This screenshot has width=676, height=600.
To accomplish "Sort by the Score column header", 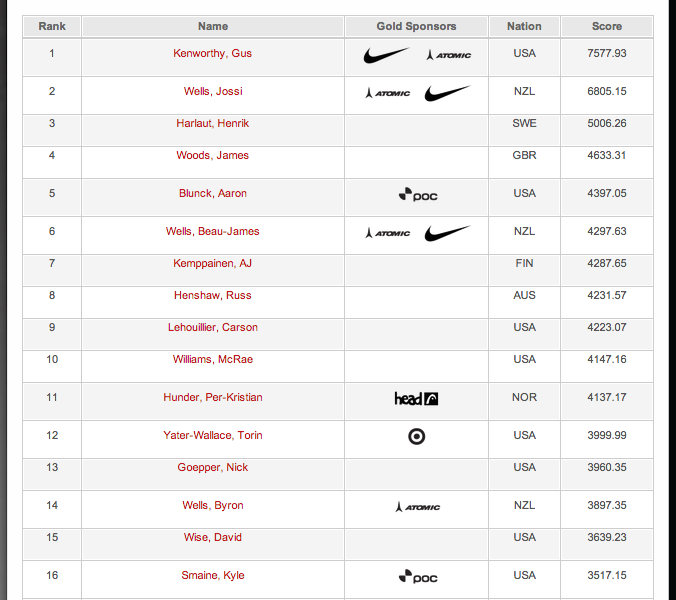I will (x=606, y=26).
